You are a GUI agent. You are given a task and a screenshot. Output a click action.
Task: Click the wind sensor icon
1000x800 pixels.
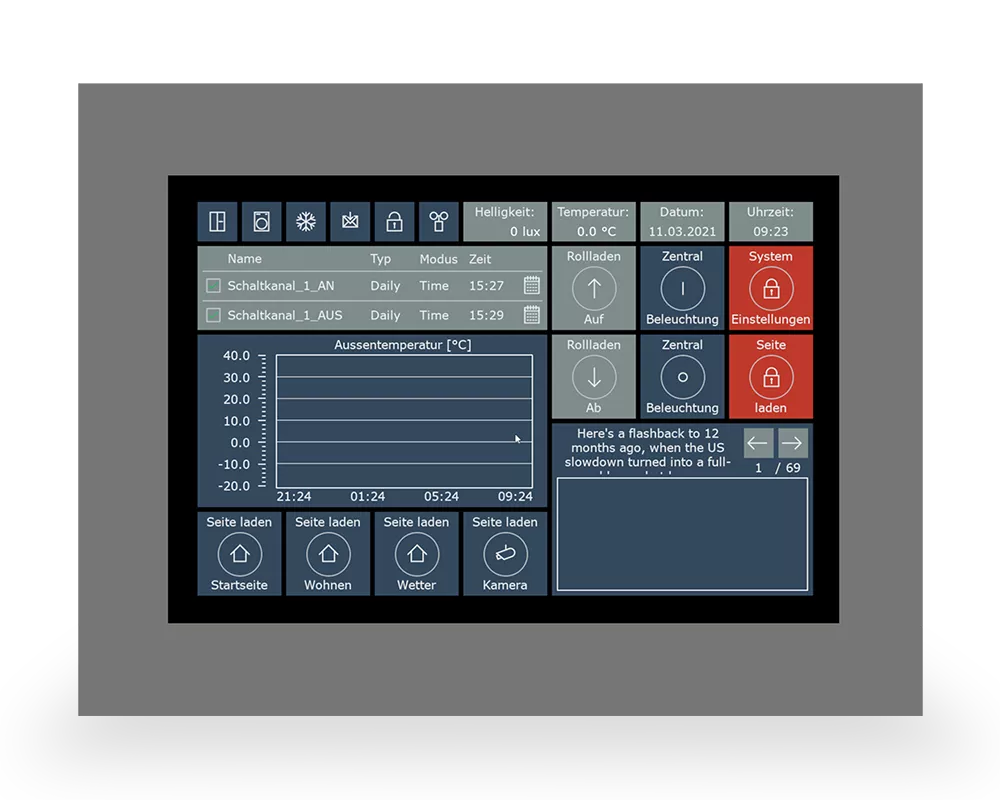click(438, 222)
